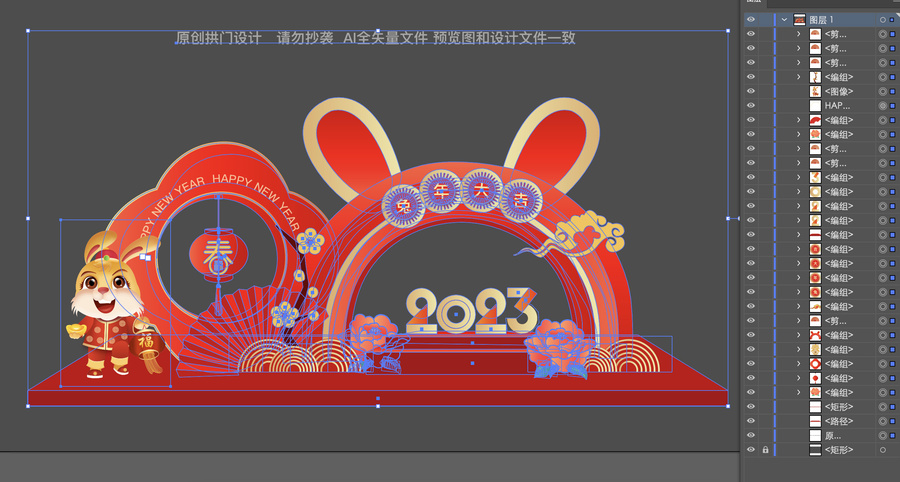The width and height of the screenshot is (900, 482).
Task: Toggle eye icon of the locked <矩形> layer
Action: (751, 450)
